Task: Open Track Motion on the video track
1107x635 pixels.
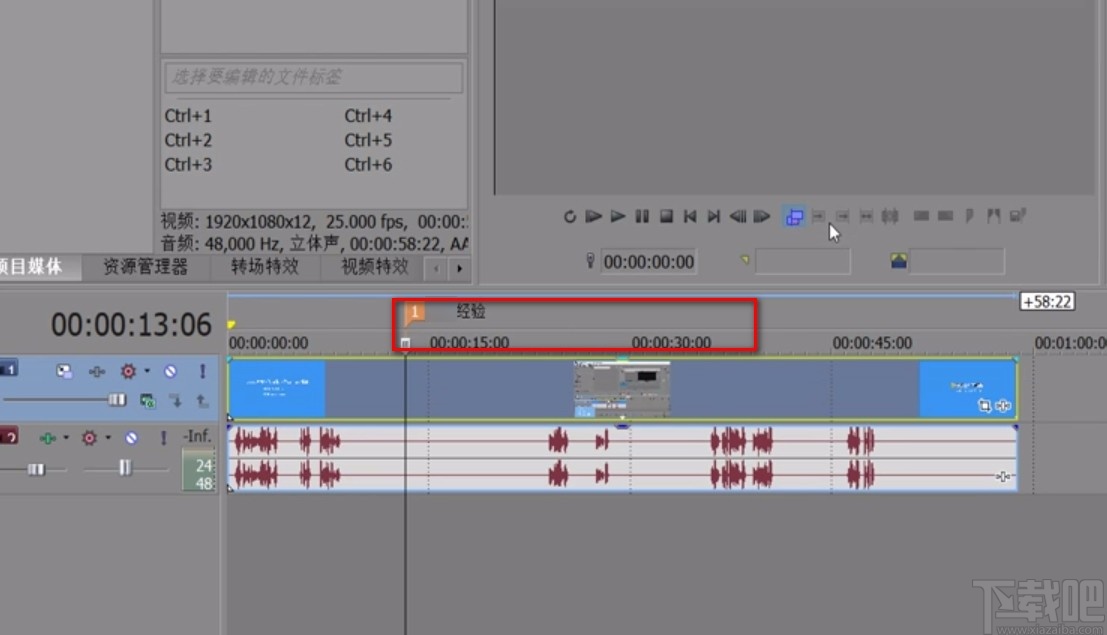Action: point(64,371)
